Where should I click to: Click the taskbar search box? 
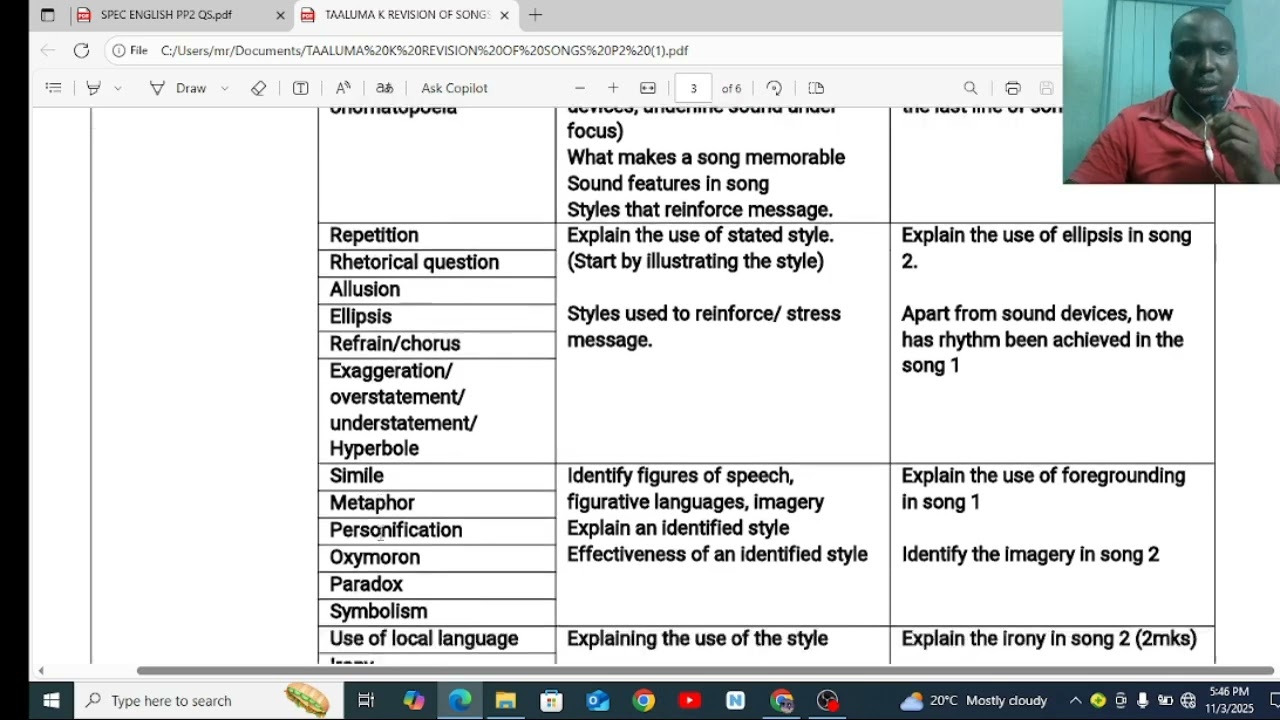click(x=207, y=700)
